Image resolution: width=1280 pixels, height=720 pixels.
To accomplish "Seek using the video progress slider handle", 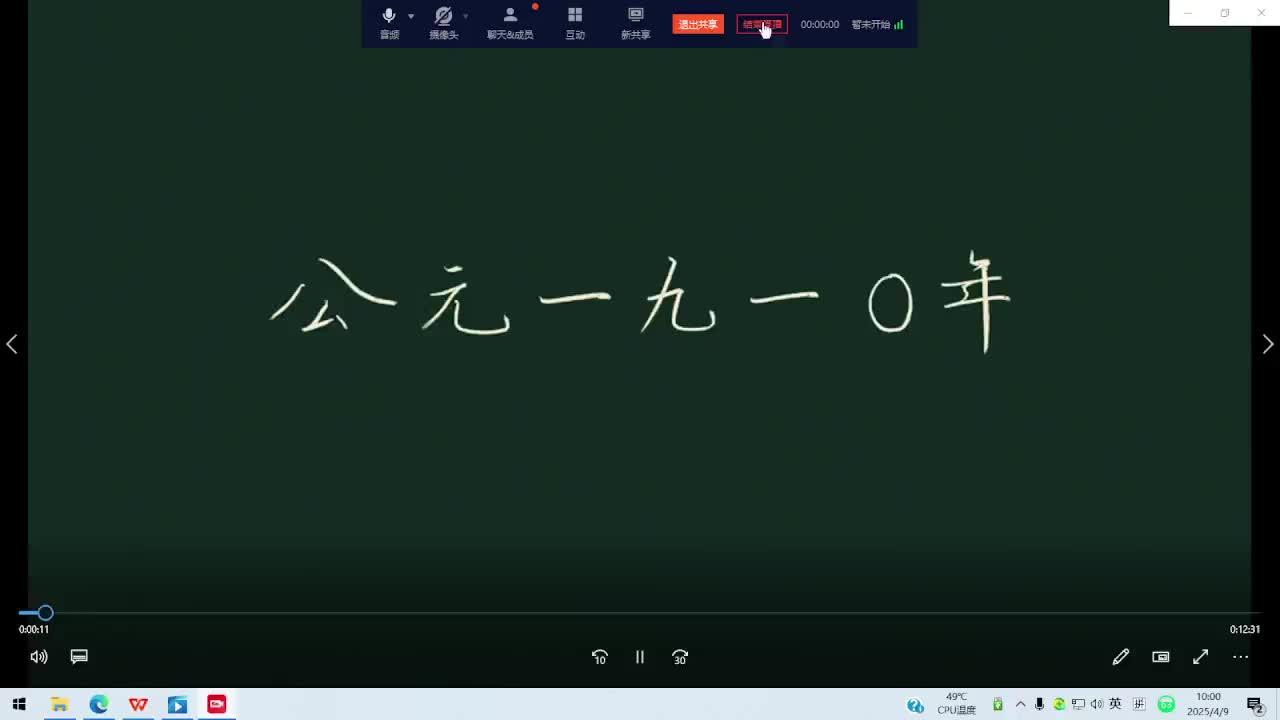I will [45, 613].
